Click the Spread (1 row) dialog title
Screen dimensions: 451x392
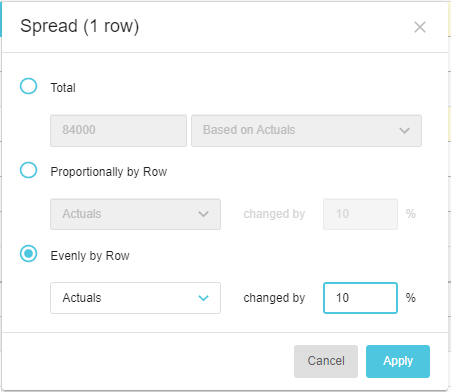tap(79, 26)
